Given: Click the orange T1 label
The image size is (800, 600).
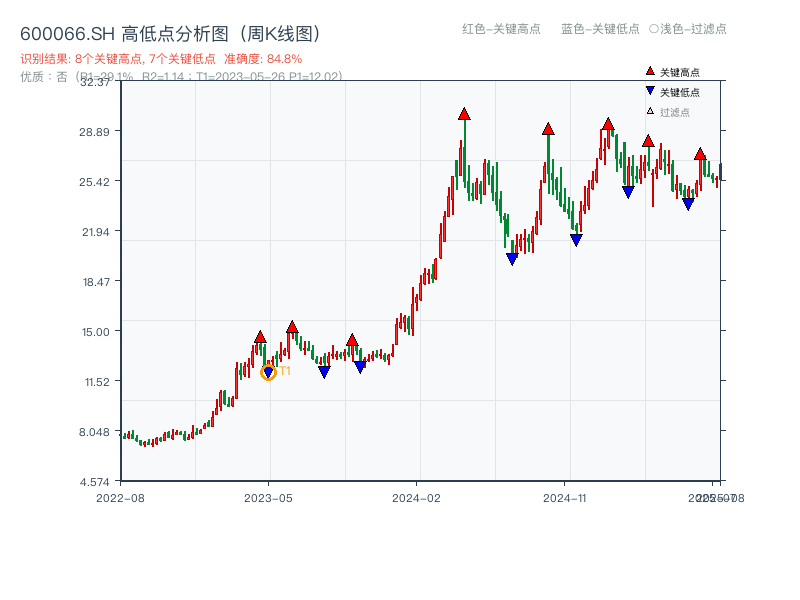Looking at the screenshot, I should 285,371.
